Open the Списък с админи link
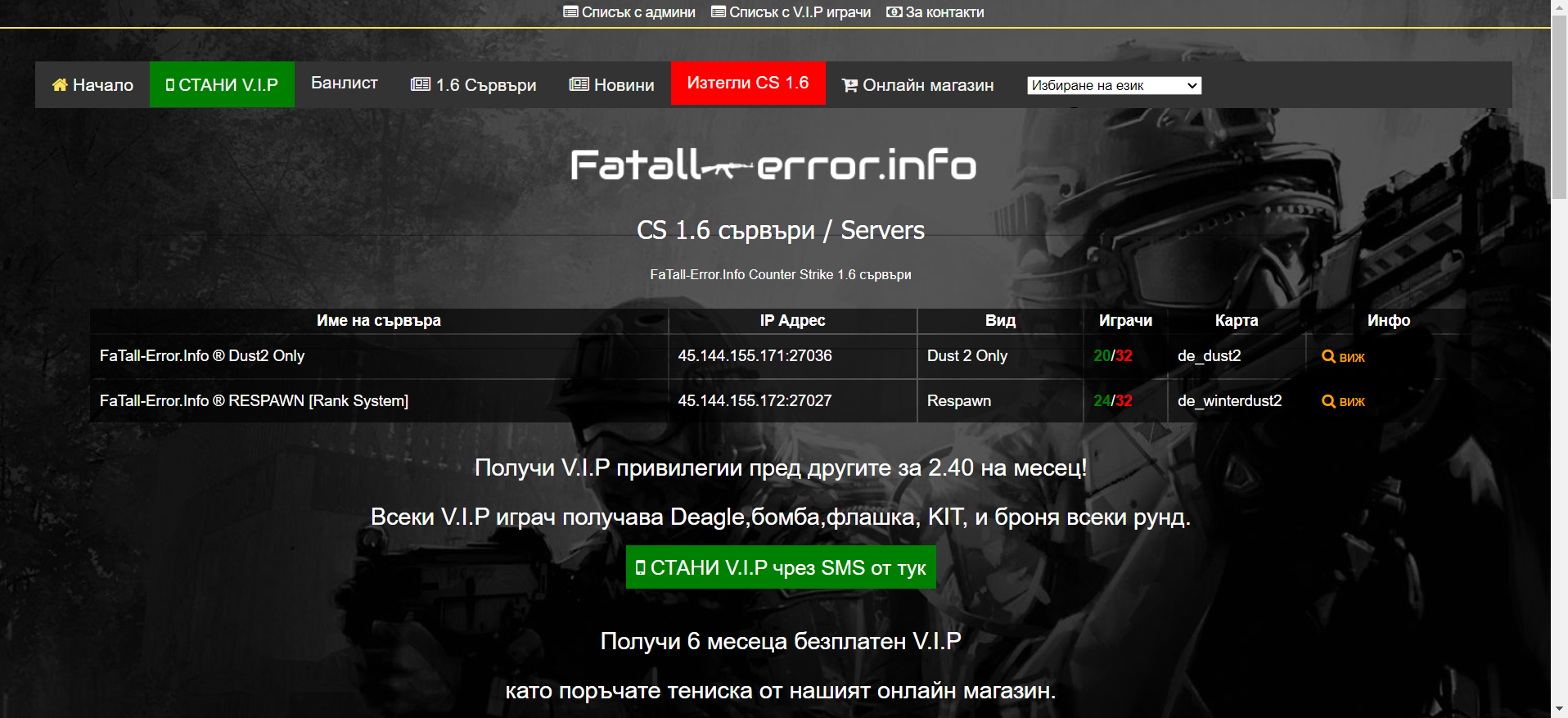1568x718 pixels. 629,12
